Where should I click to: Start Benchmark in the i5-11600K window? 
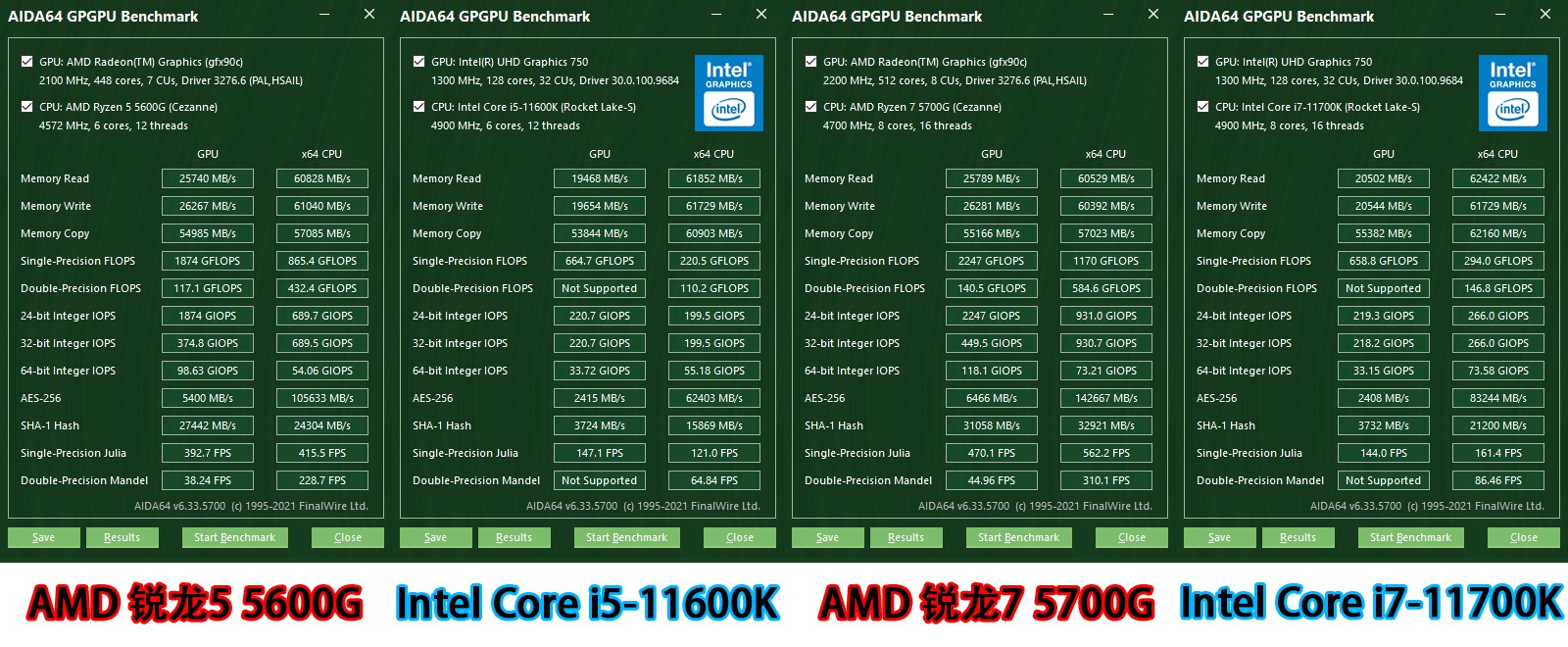click(x=626, y=537)
